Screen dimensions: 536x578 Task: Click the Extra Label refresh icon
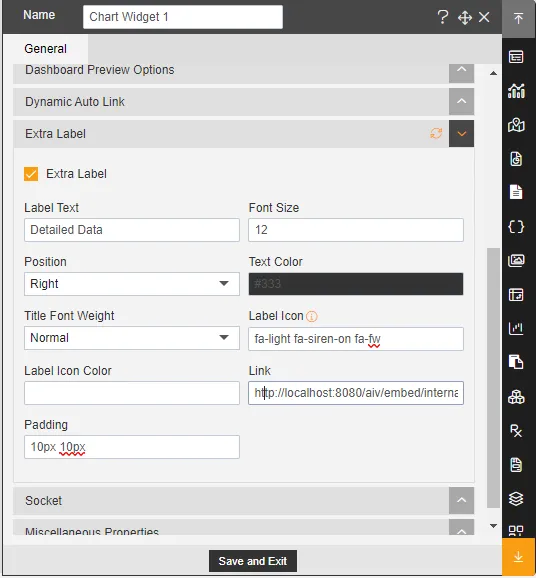pyautogui.click(x=436, y=133)
